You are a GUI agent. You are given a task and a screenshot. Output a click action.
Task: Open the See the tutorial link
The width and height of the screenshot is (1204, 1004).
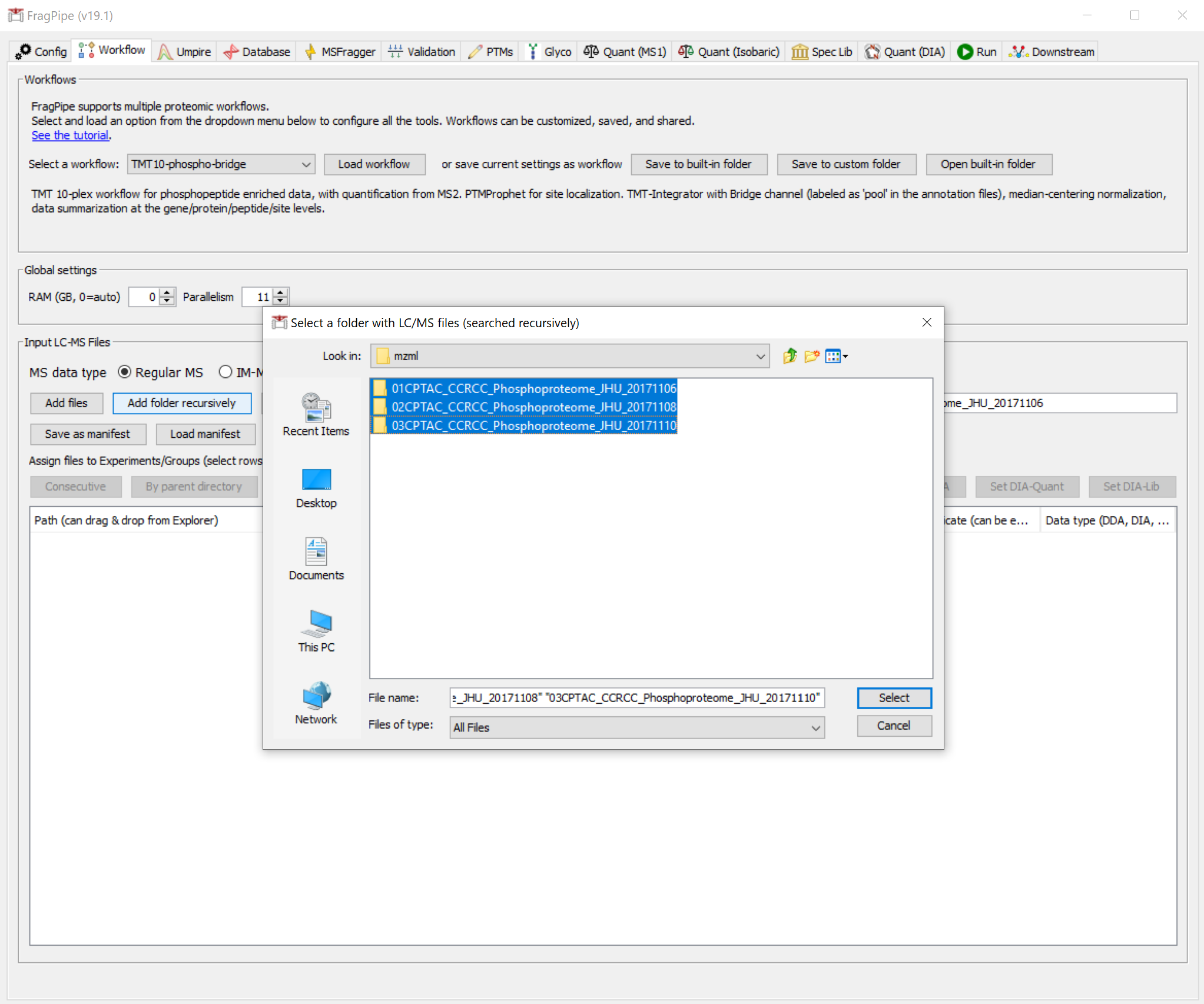coord(70,135)
